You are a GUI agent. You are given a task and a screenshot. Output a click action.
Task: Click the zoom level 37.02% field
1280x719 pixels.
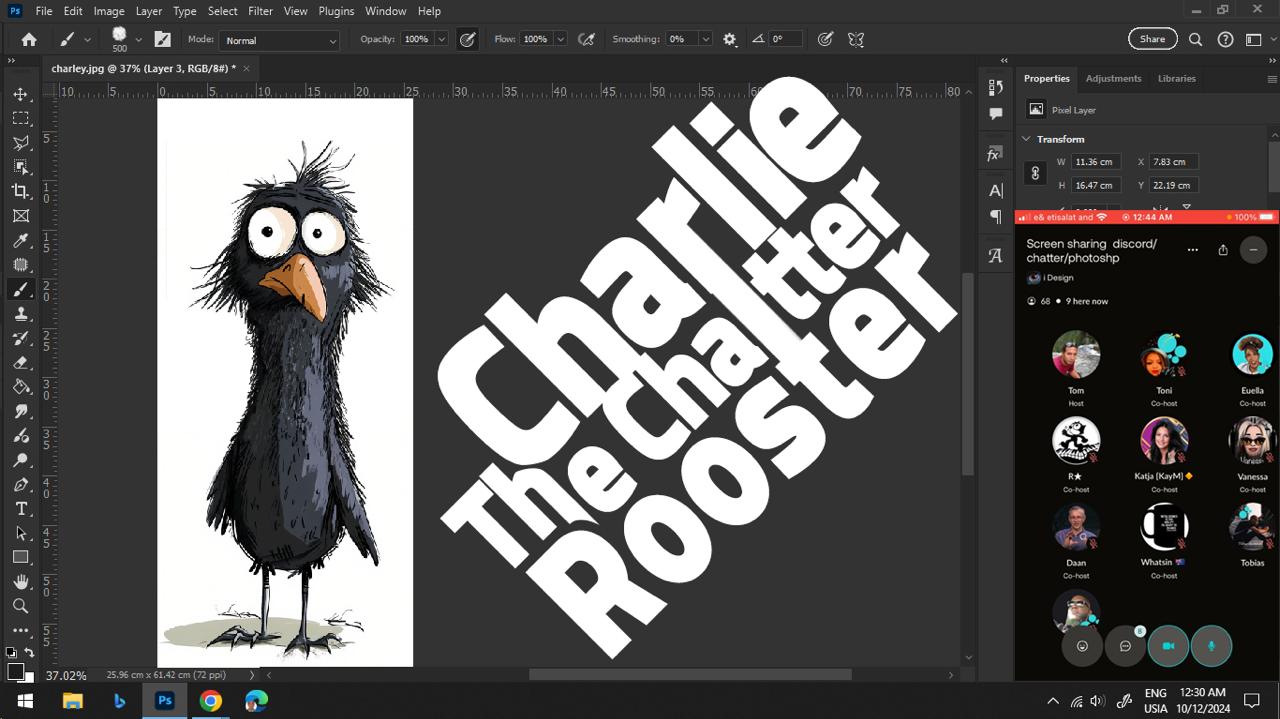(67, 675)
